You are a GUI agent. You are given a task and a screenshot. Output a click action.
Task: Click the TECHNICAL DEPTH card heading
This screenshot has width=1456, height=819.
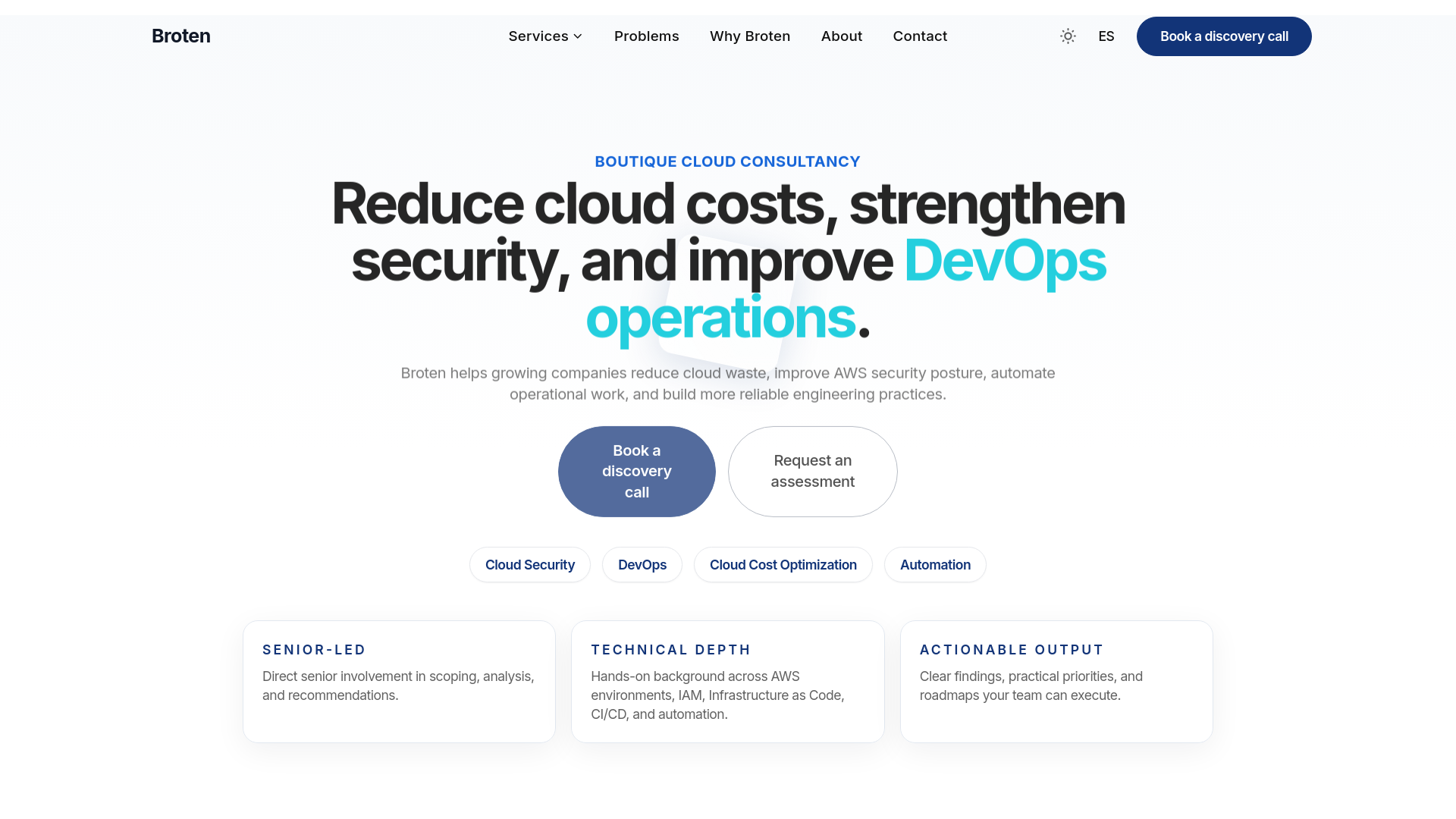(x=671, y=650)
